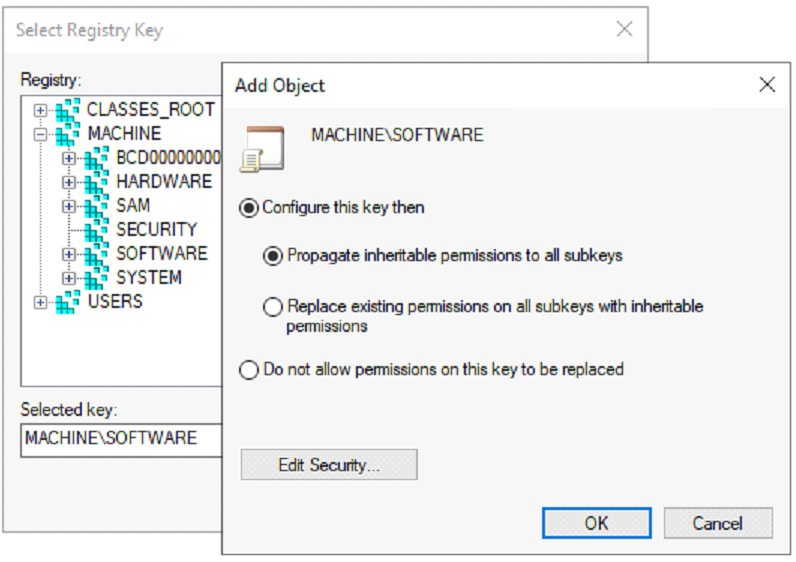Click the CLASSES_ROOT registry hive icon
The height and width of the screenshot is (562, 796).
tap(68, 109)
